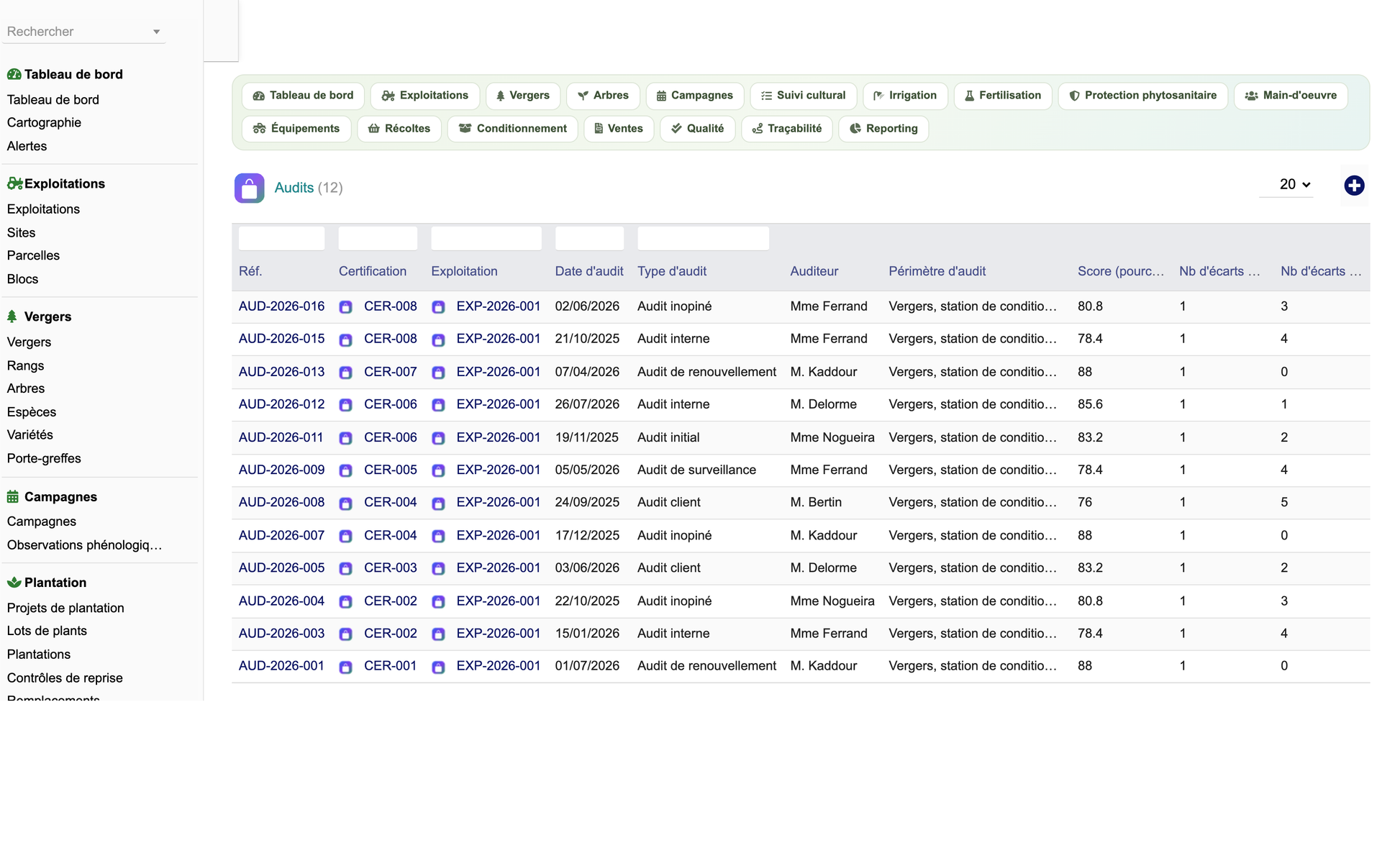Open the Fertilisation tab
This screenshot has width=1400, height=866.
click(1003, 96)
